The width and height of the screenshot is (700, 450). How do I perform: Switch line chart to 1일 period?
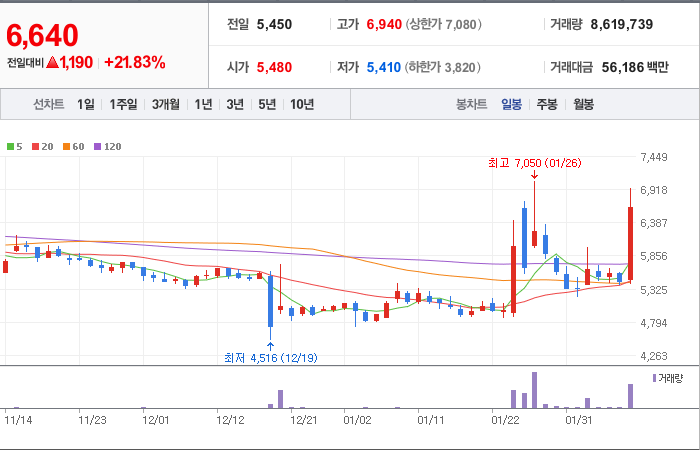pos(85,104)
